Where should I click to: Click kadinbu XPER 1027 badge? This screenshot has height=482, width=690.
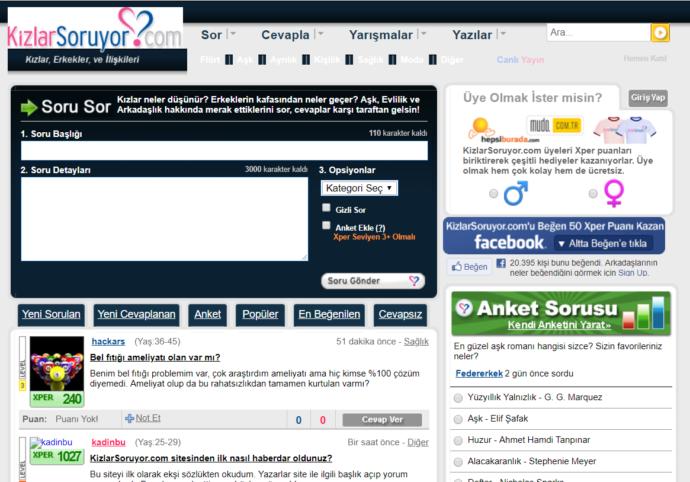click(x=57, y=456)
